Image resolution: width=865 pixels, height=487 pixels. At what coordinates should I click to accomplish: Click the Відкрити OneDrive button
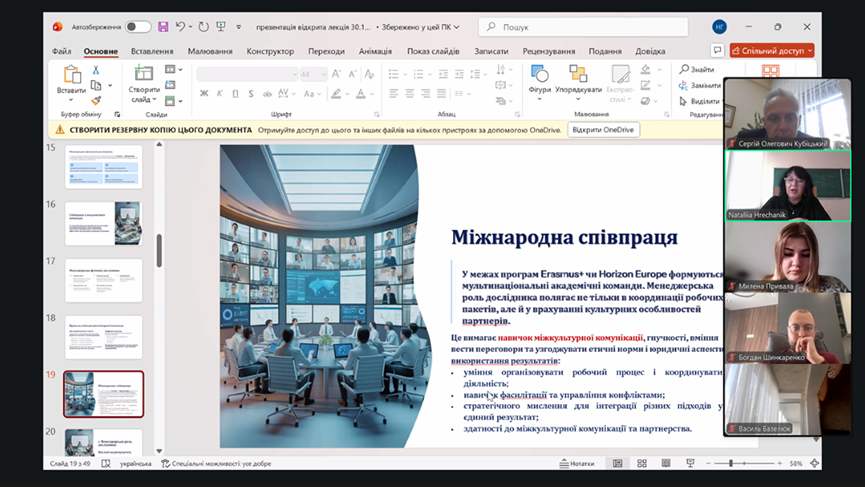pyautogui.click(x=603, y=130)
